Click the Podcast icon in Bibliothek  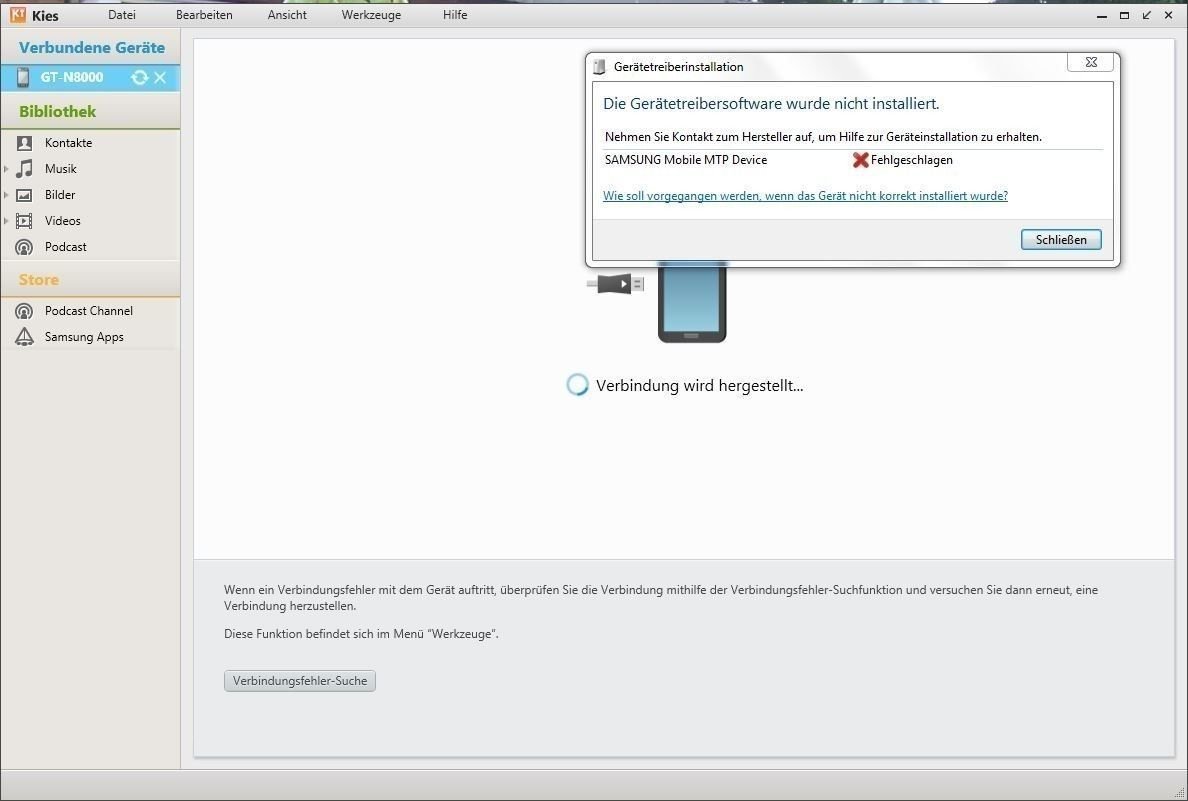[x=24, y=247]
